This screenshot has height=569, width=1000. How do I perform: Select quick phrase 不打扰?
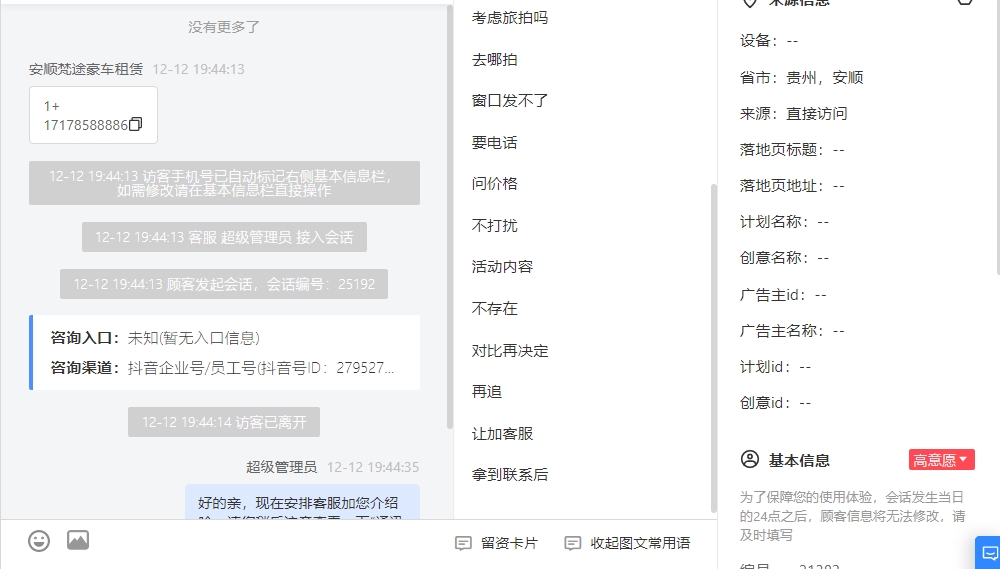(494, 225)
